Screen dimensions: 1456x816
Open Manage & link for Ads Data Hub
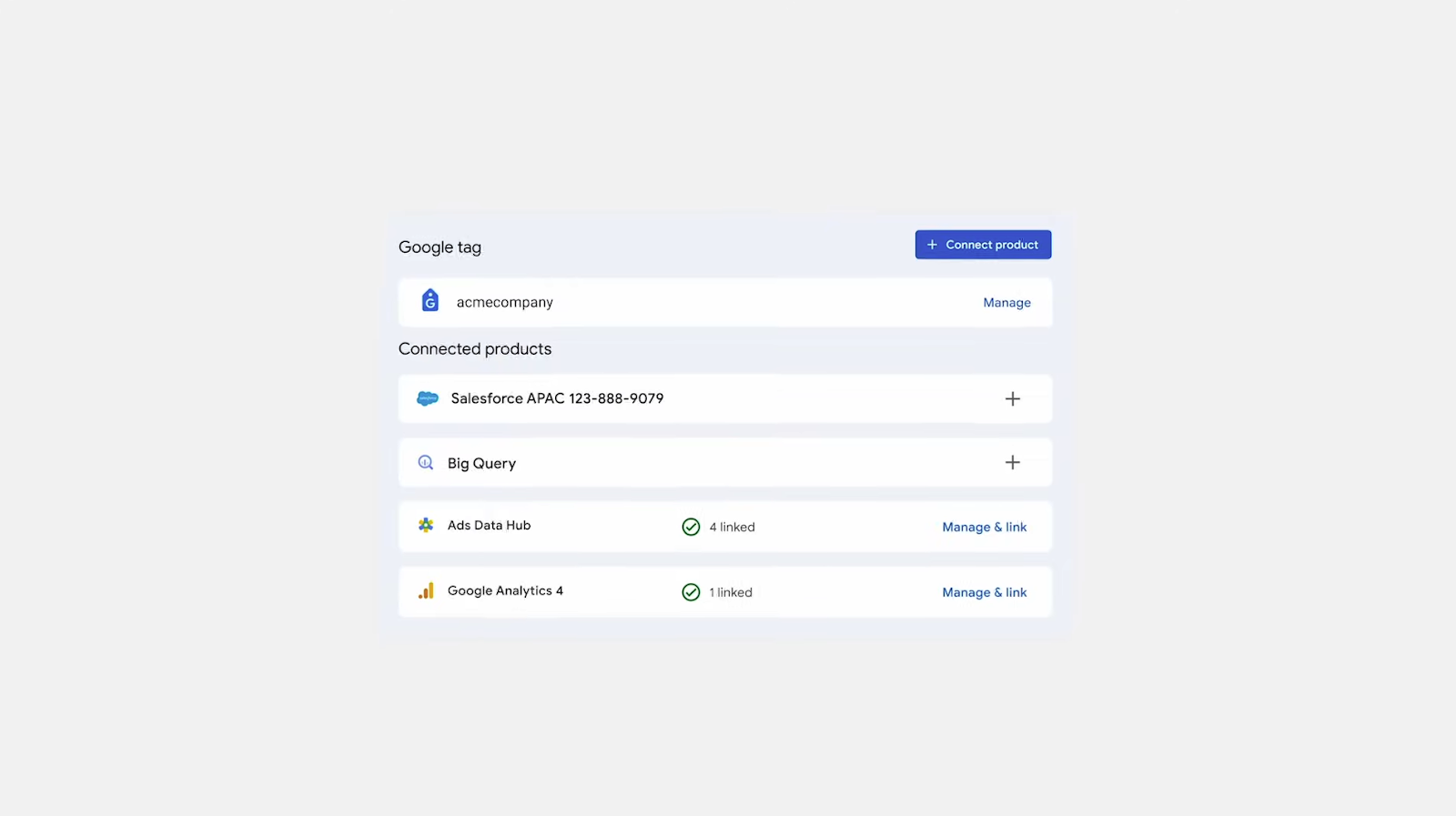point(985,527)
